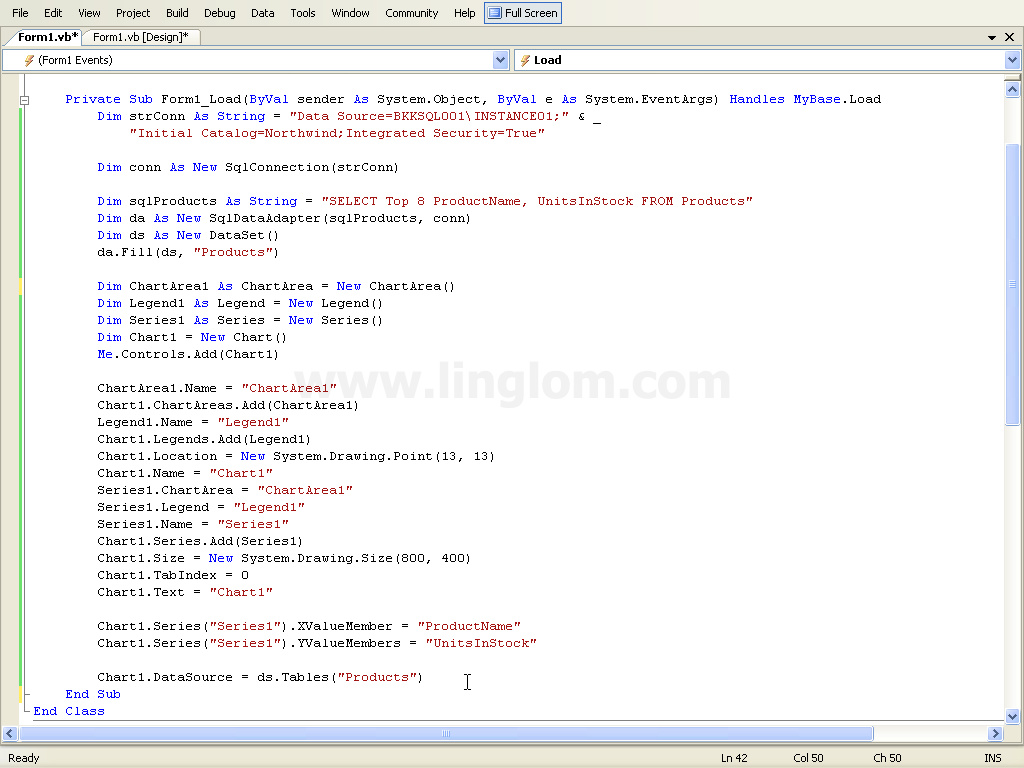This screenshot has width=1024, height=768.
Task: Open the active files list arrow
Action: tap(992, 38)
